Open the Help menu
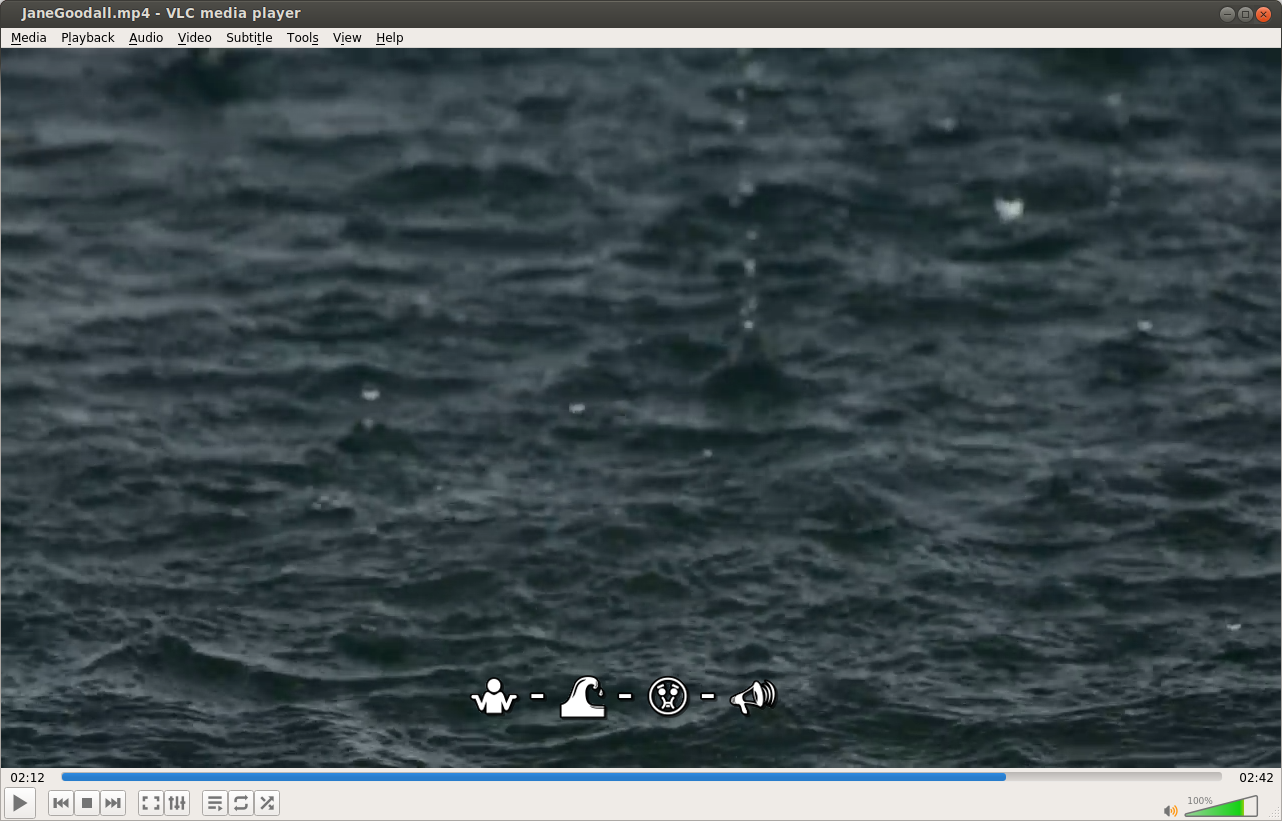Viewport: 1282px width, 821px height. coord(390,38)
